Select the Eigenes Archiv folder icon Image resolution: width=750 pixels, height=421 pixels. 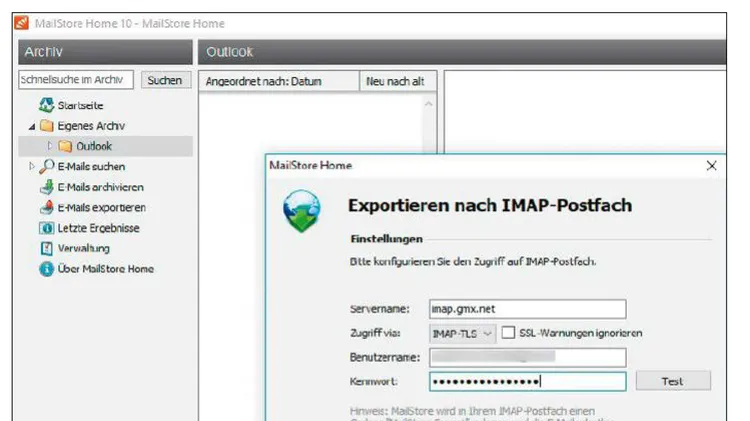47,126
